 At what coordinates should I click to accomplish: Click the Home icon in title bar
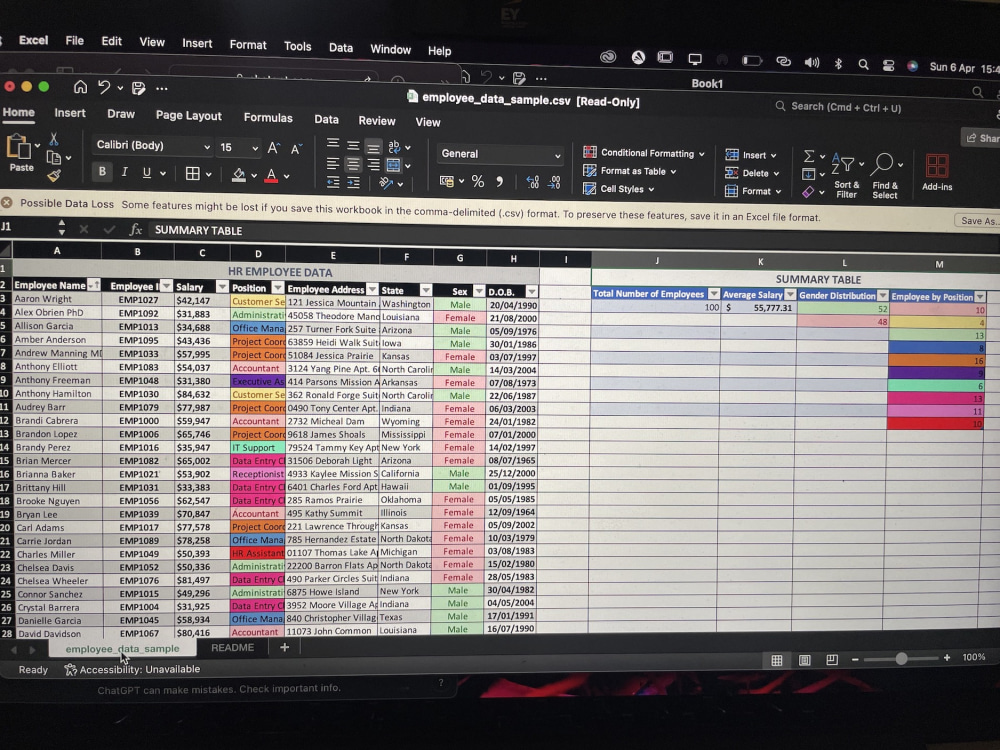(x=80, y=87)
